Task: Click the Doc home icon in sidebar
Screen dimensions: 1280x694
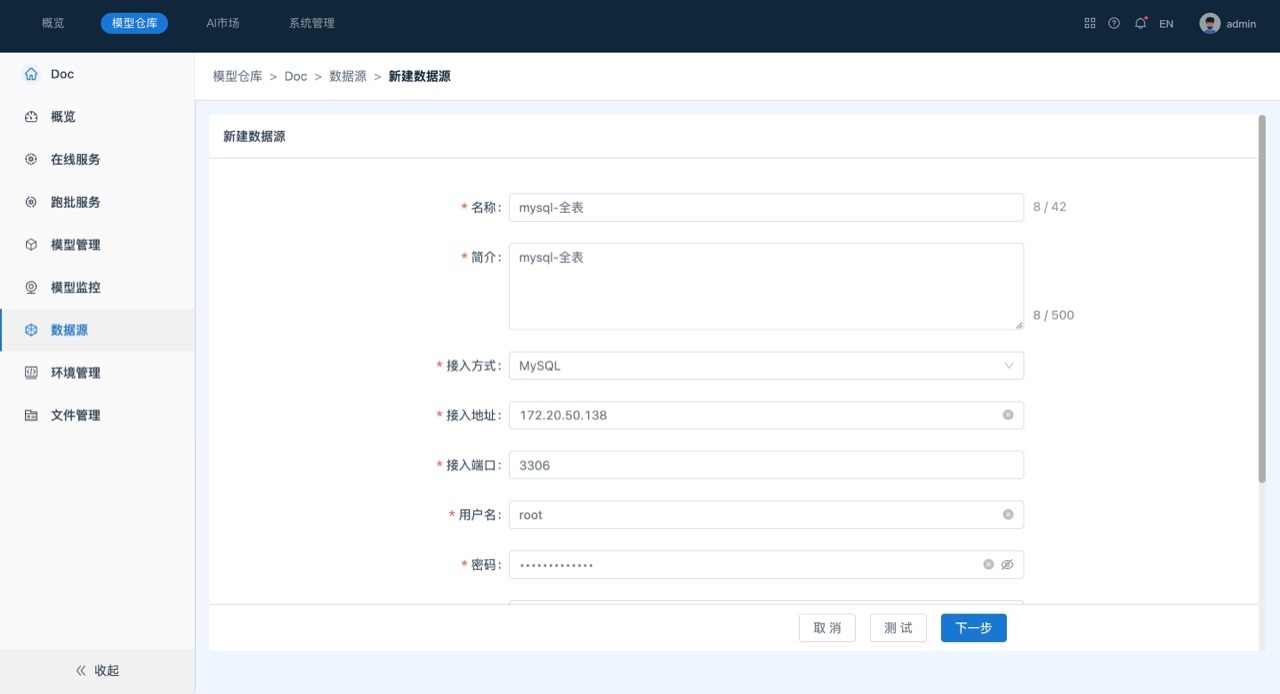Action: coord(31,74)
